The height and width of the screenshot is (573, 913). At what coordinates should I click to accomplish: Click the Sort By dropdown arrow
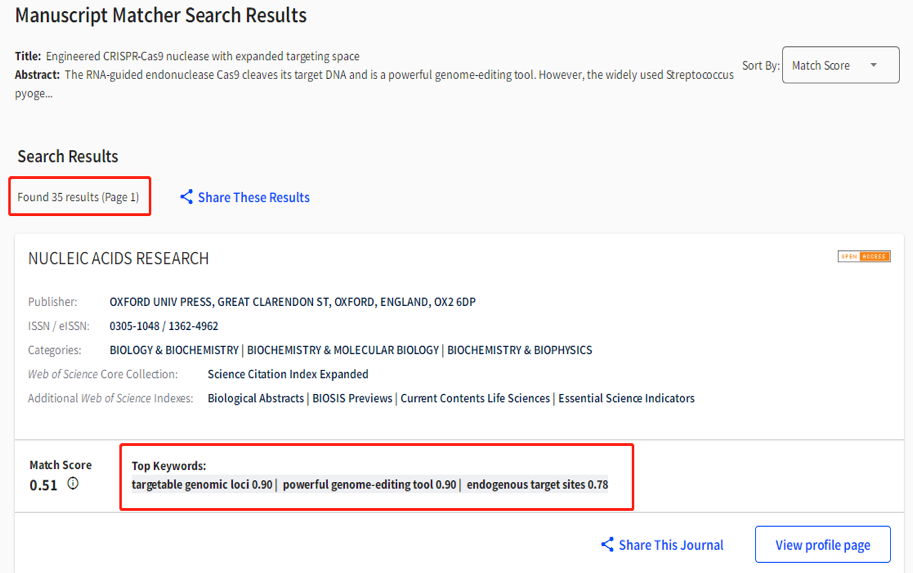pos(874,66)
